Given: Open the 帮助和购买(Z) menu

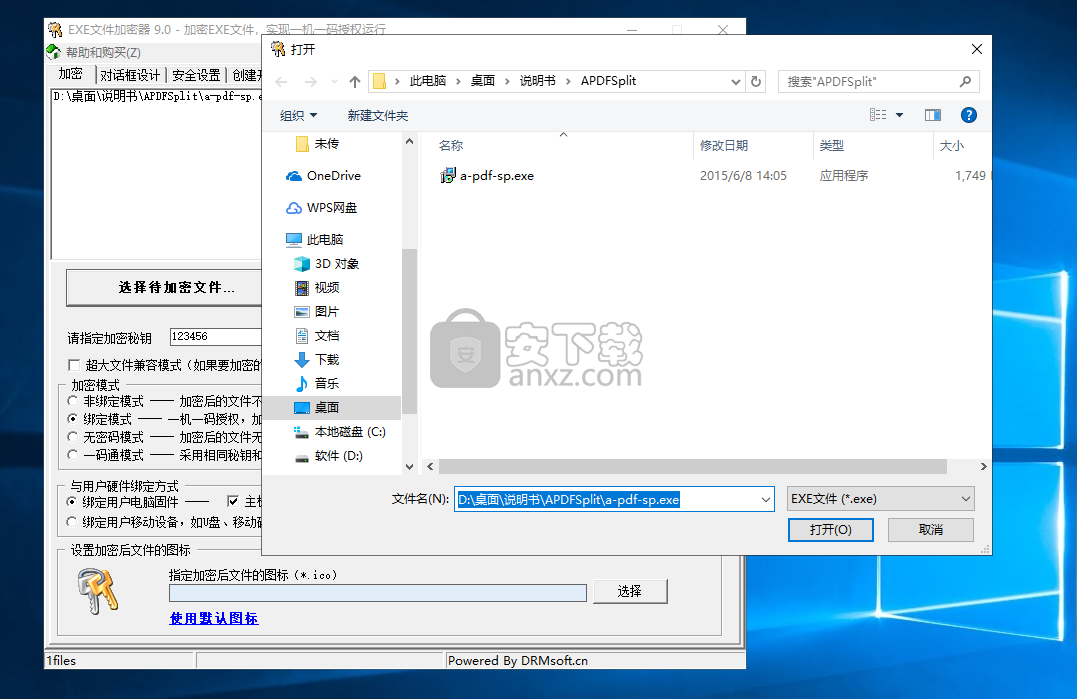Looking at the screenshot, I should tap(103, 53).
